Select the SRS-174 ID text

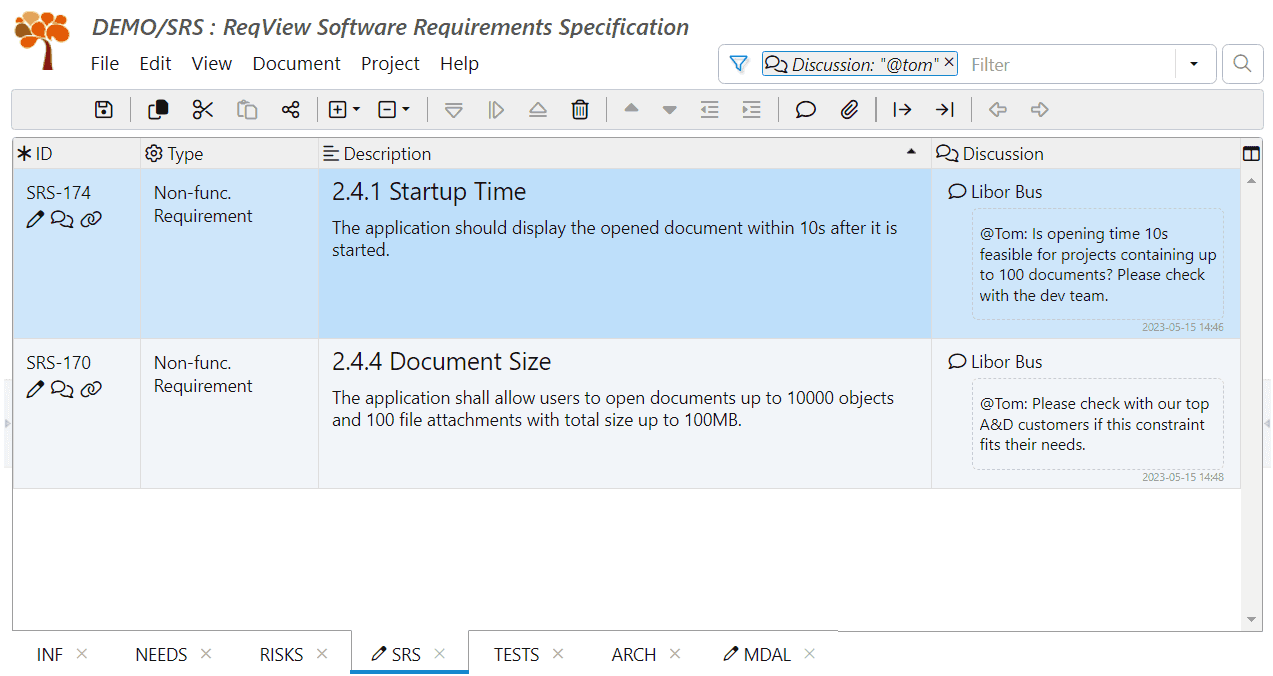click(x=58, y=192)
